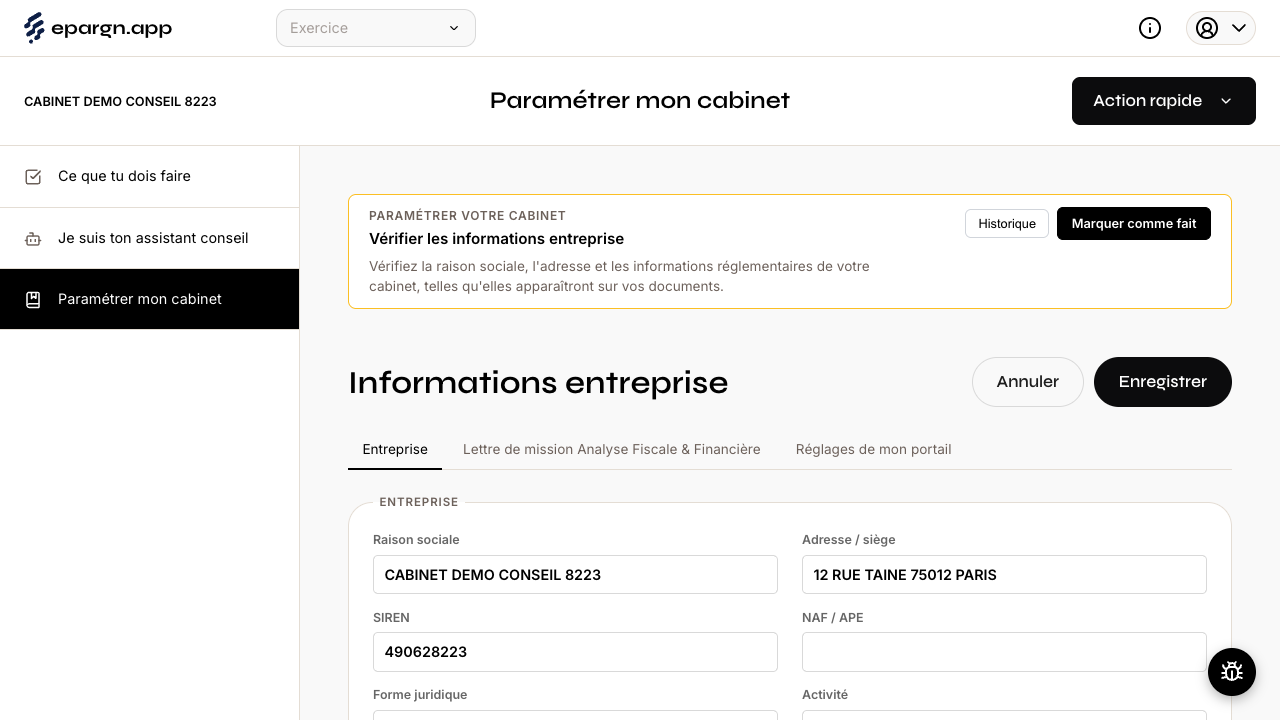
Task: Switch to the Entreprise tab
Action: [x=395, y=450]
